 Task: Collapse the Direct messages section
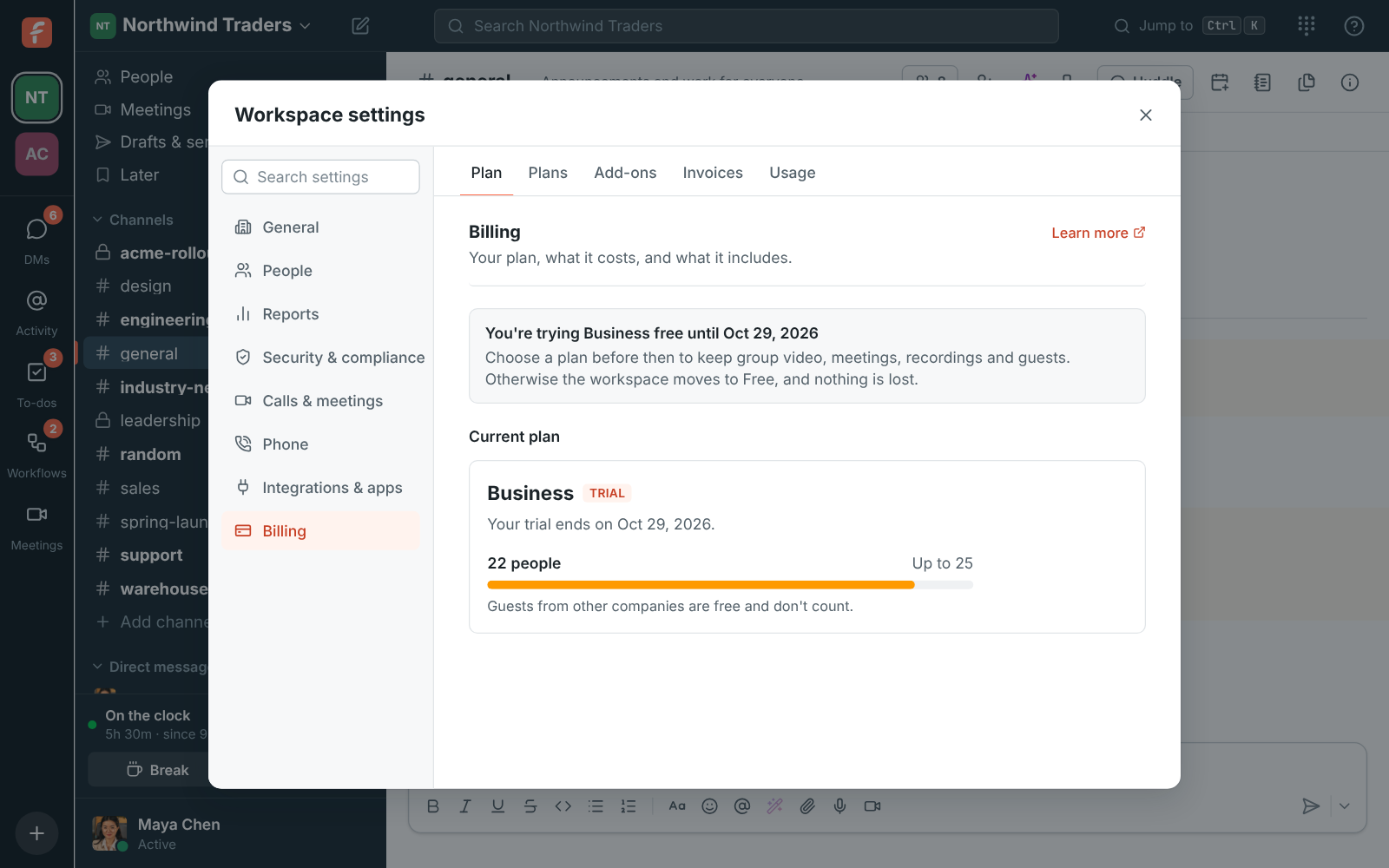coord(149,667)
